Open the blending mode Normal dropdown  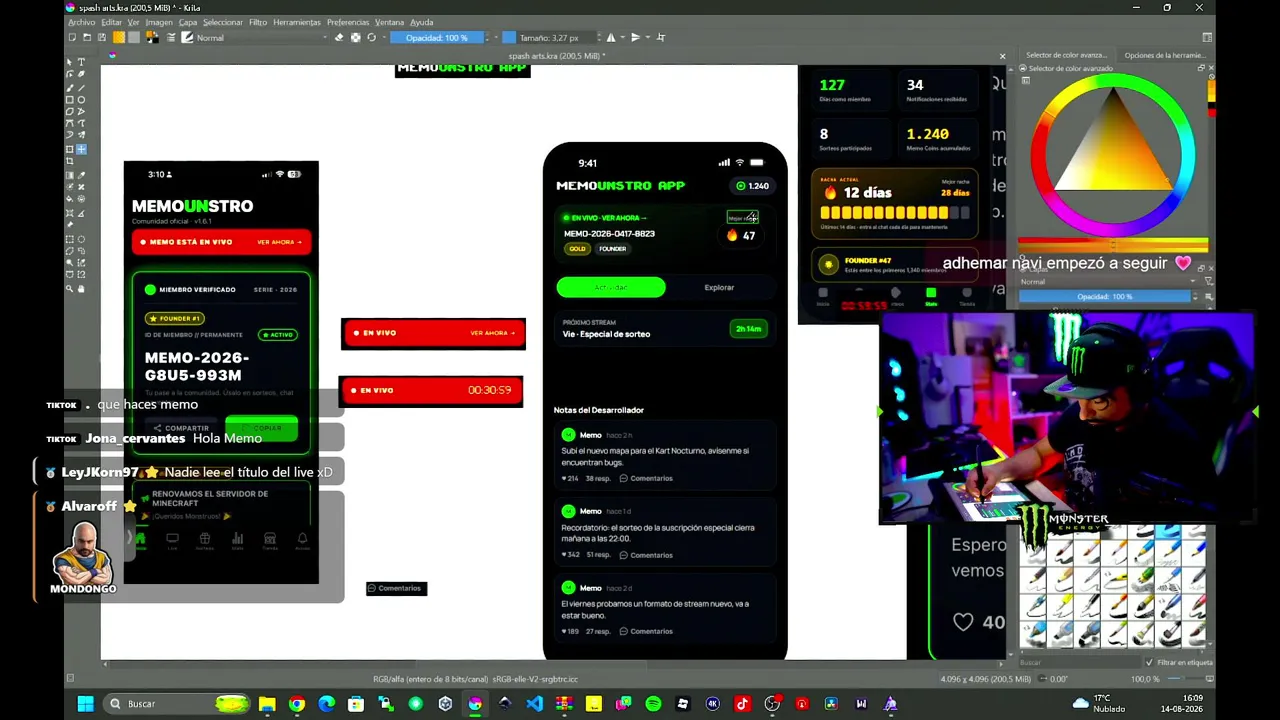[262, 38]
